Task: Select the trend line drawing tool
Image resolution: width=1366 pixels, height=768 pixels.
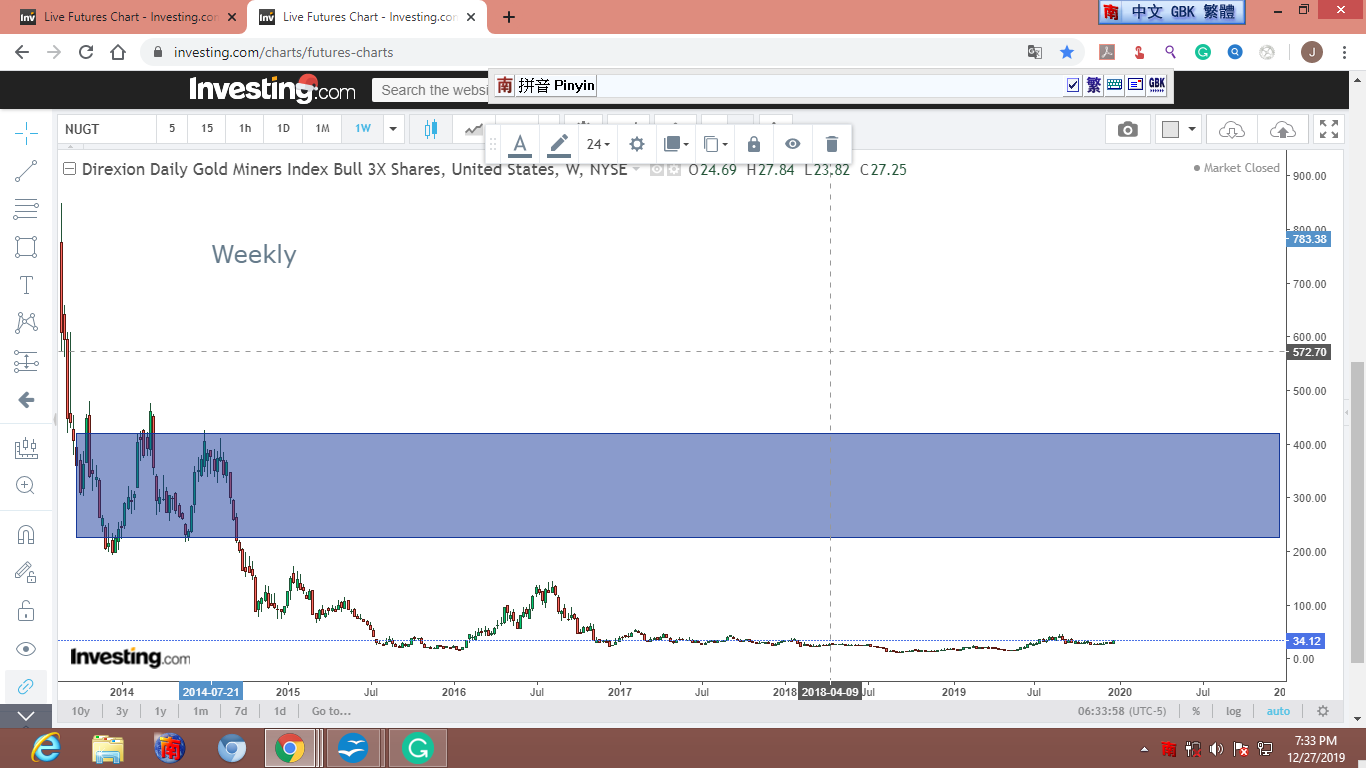Action: (x=26, y=171)
